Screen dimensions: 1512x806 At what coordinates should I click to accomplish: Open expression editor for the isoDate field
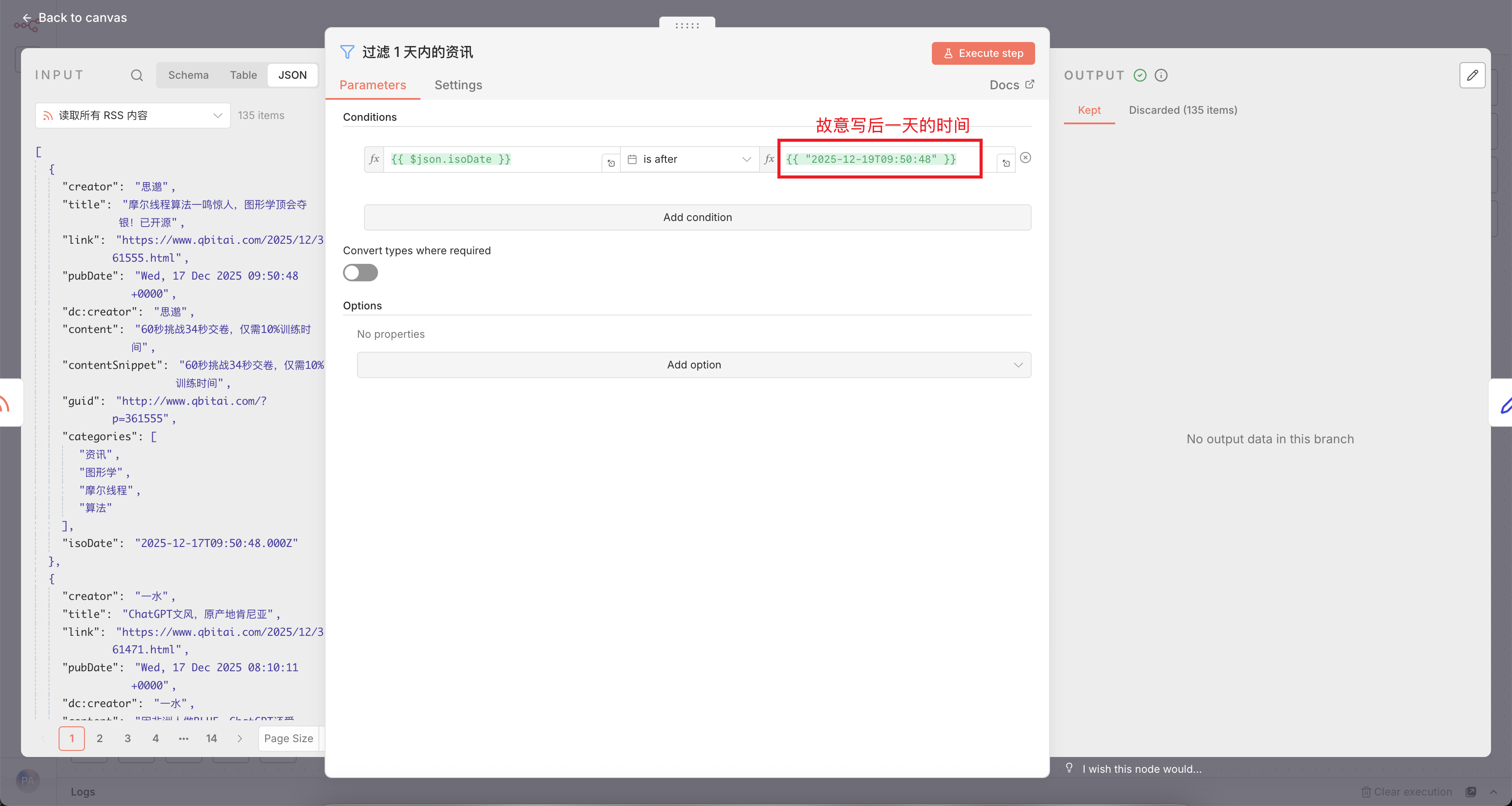(611, 163)
